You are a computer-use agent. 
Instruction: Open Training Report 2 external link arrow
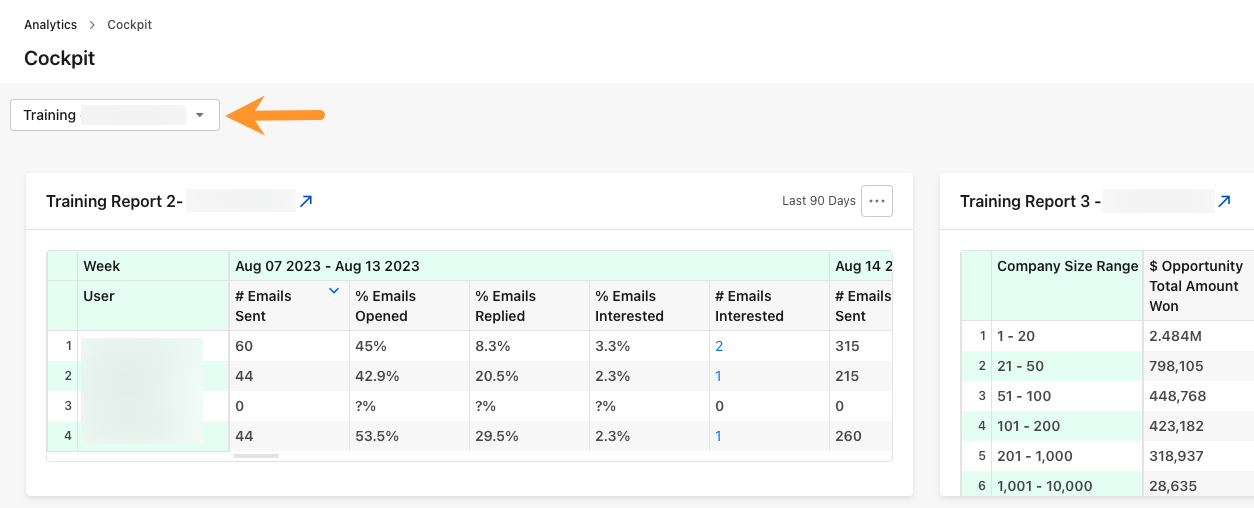coord(306,201)
